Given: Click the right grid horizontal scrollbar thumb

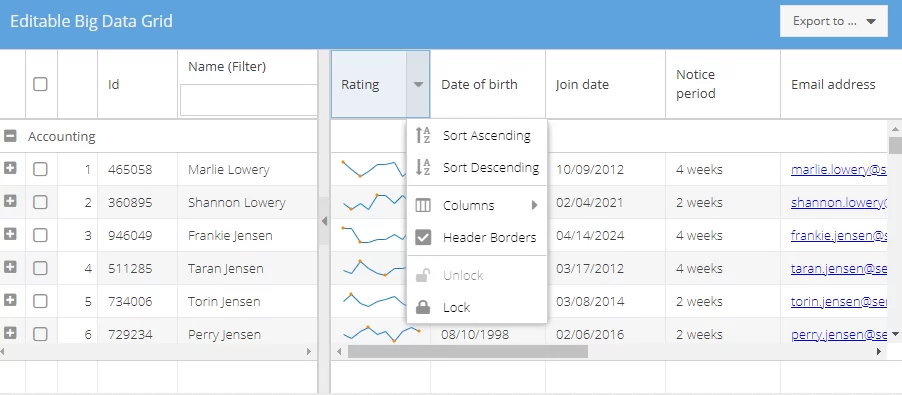Looking at the screenshot, I should tap(468, 351).
